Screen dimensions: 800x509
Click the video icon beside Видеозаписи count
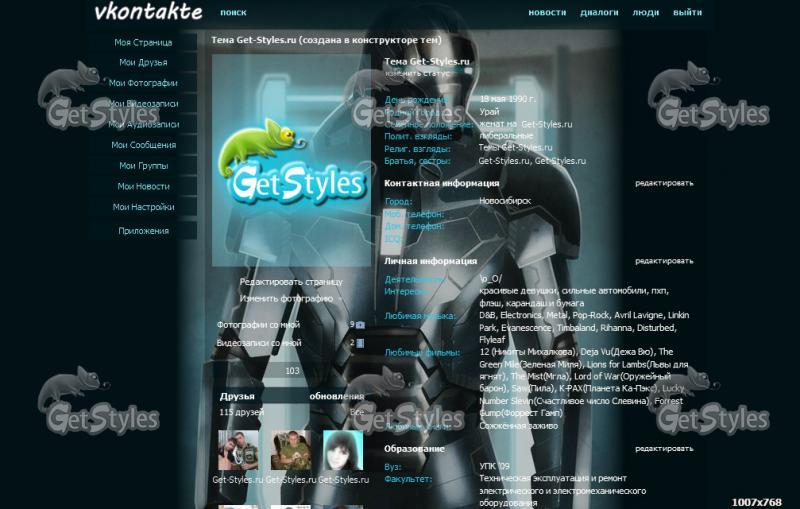point(360,343)
